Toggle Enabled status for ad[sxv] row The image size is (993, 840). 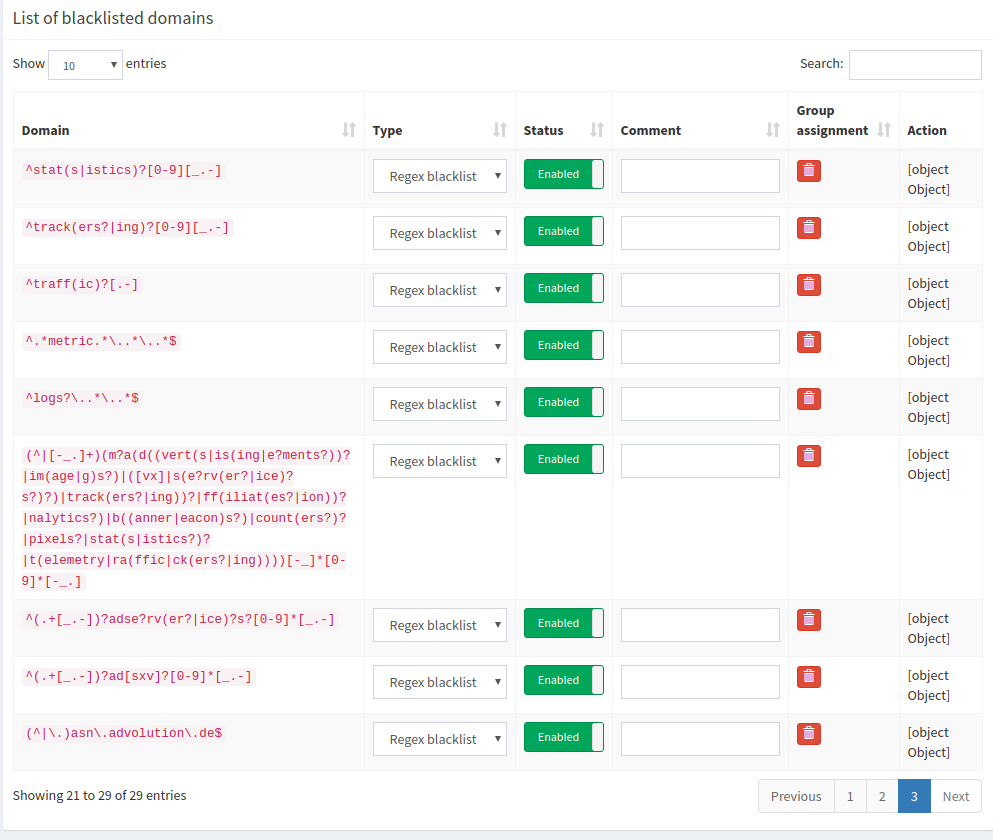click(x=564, y=680)
